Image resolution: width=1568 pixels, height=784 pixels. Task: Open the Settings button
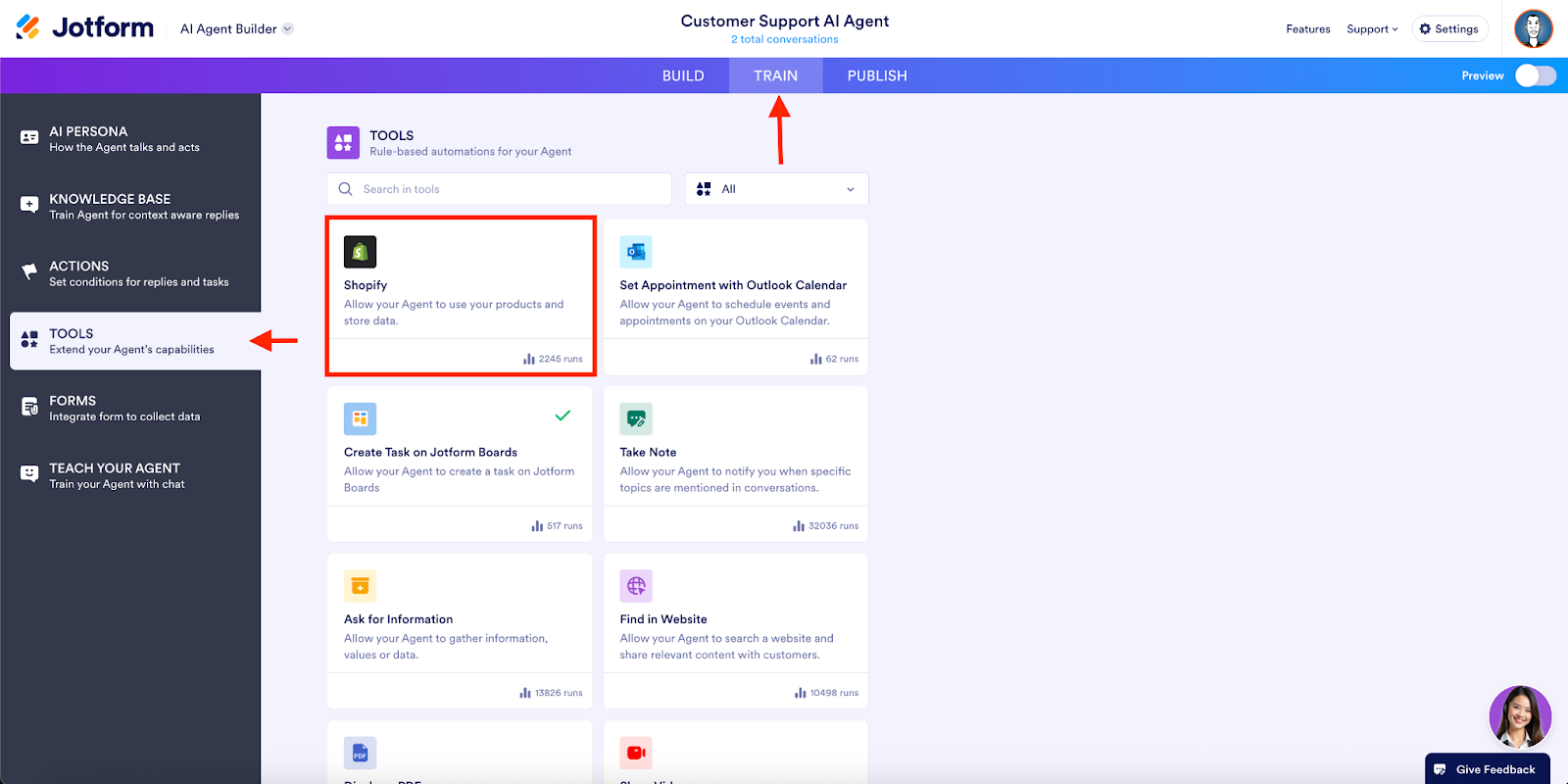1449,29
